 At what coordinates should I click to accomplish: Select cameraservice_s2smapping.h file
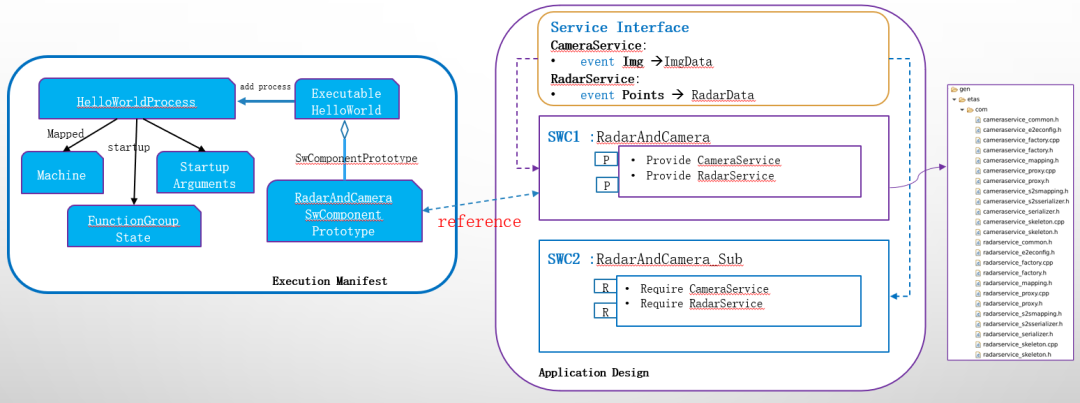click(1023, 190)
